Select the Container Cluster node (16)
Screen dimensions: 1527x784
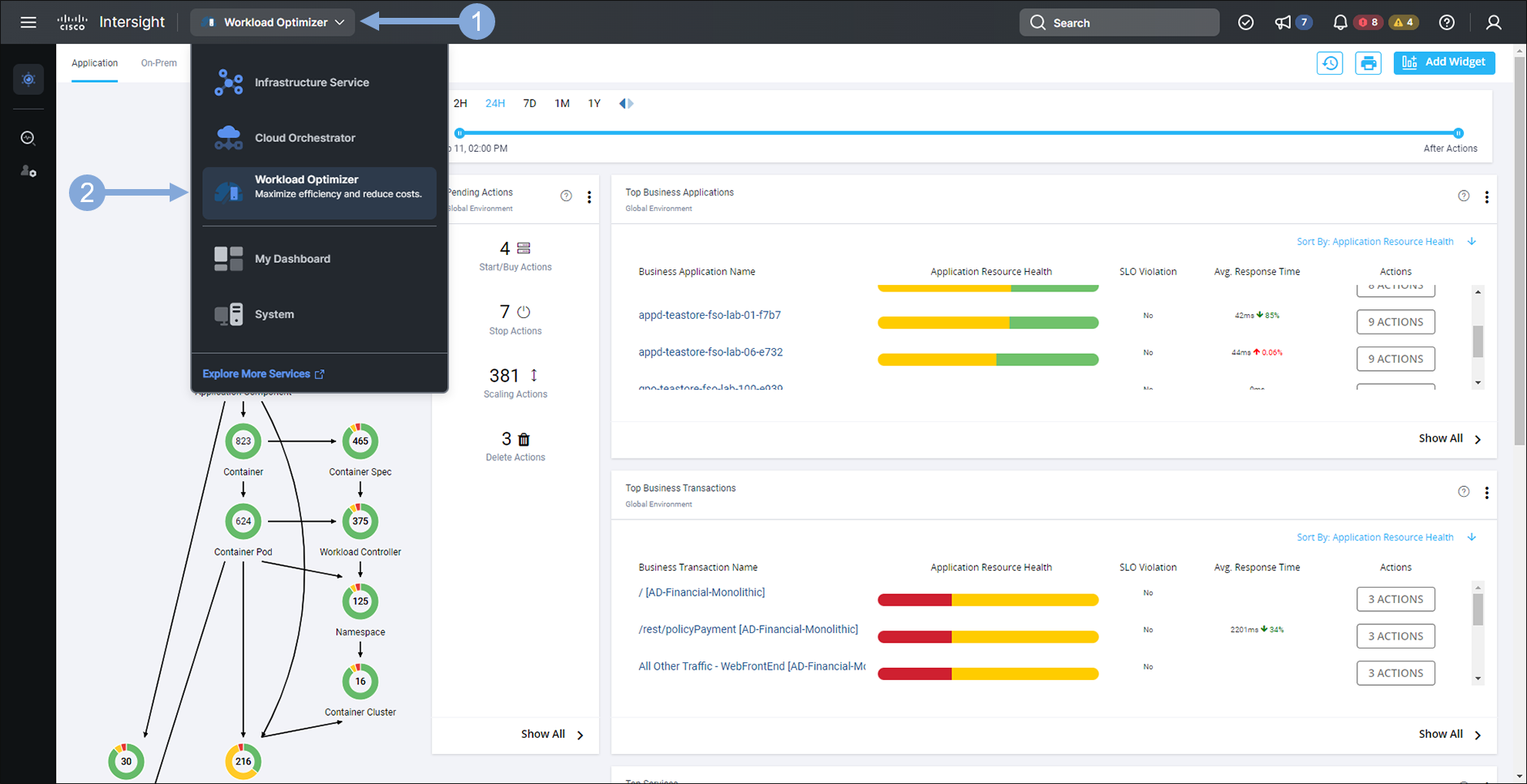(x=360, y=682)
